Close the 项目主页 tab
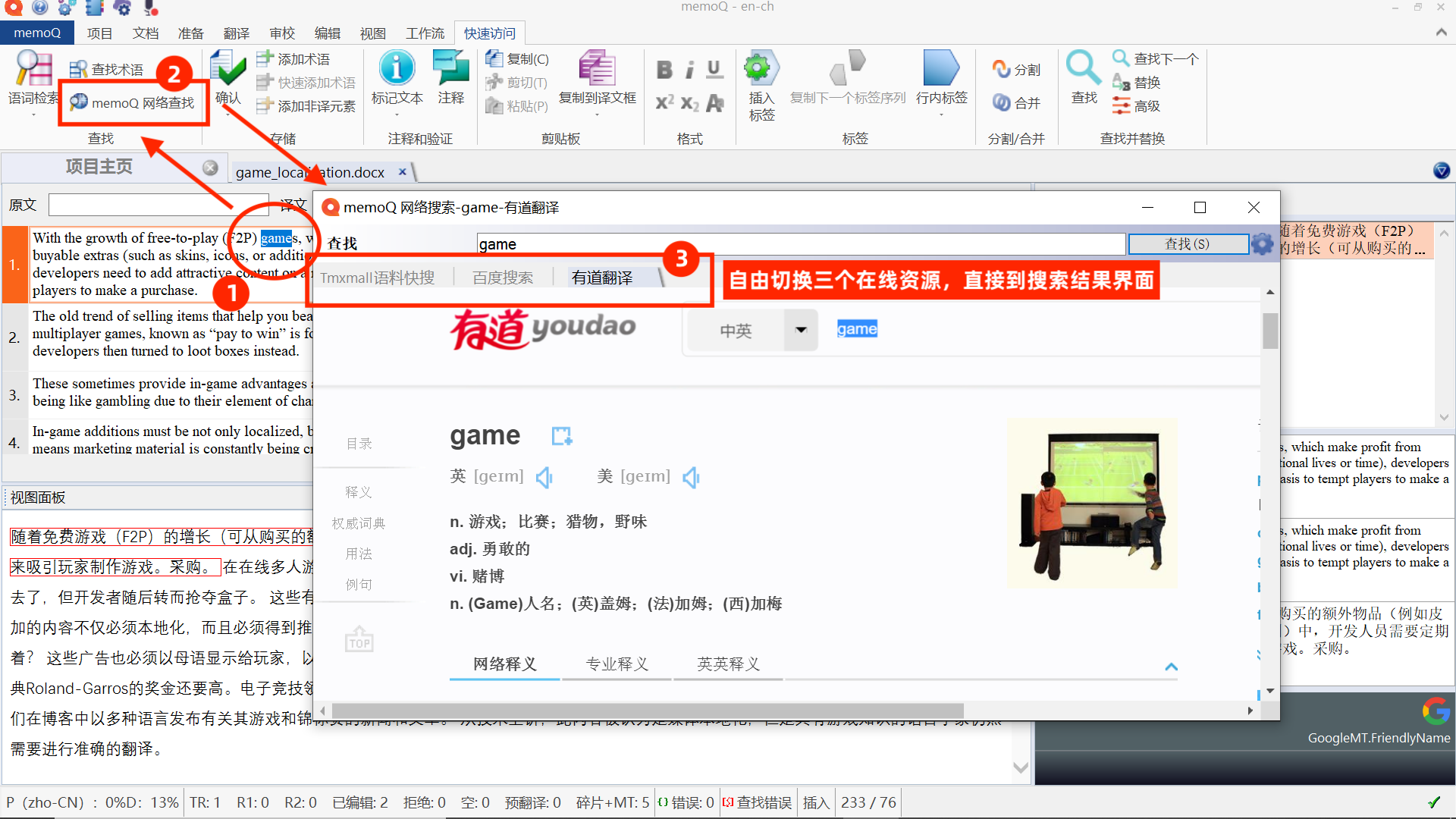1456x819 pixels. 210,168
